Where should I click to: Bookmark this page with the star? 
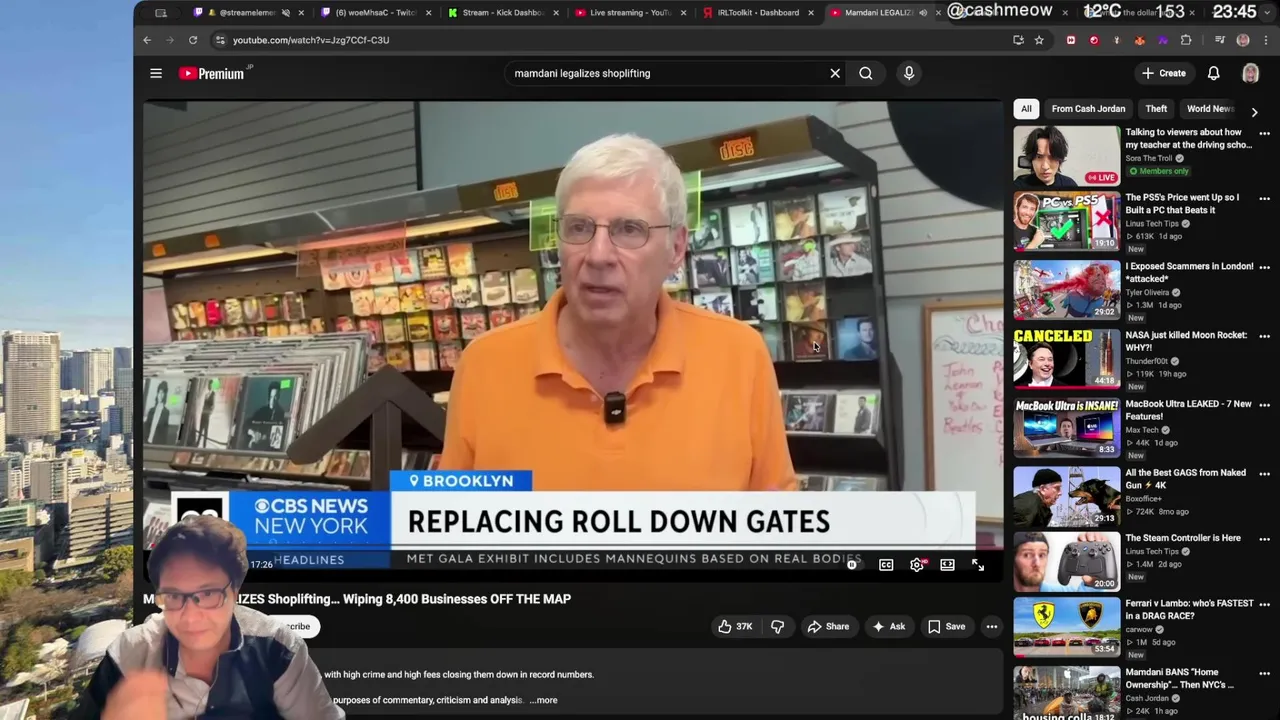(x=1039, y=40)
